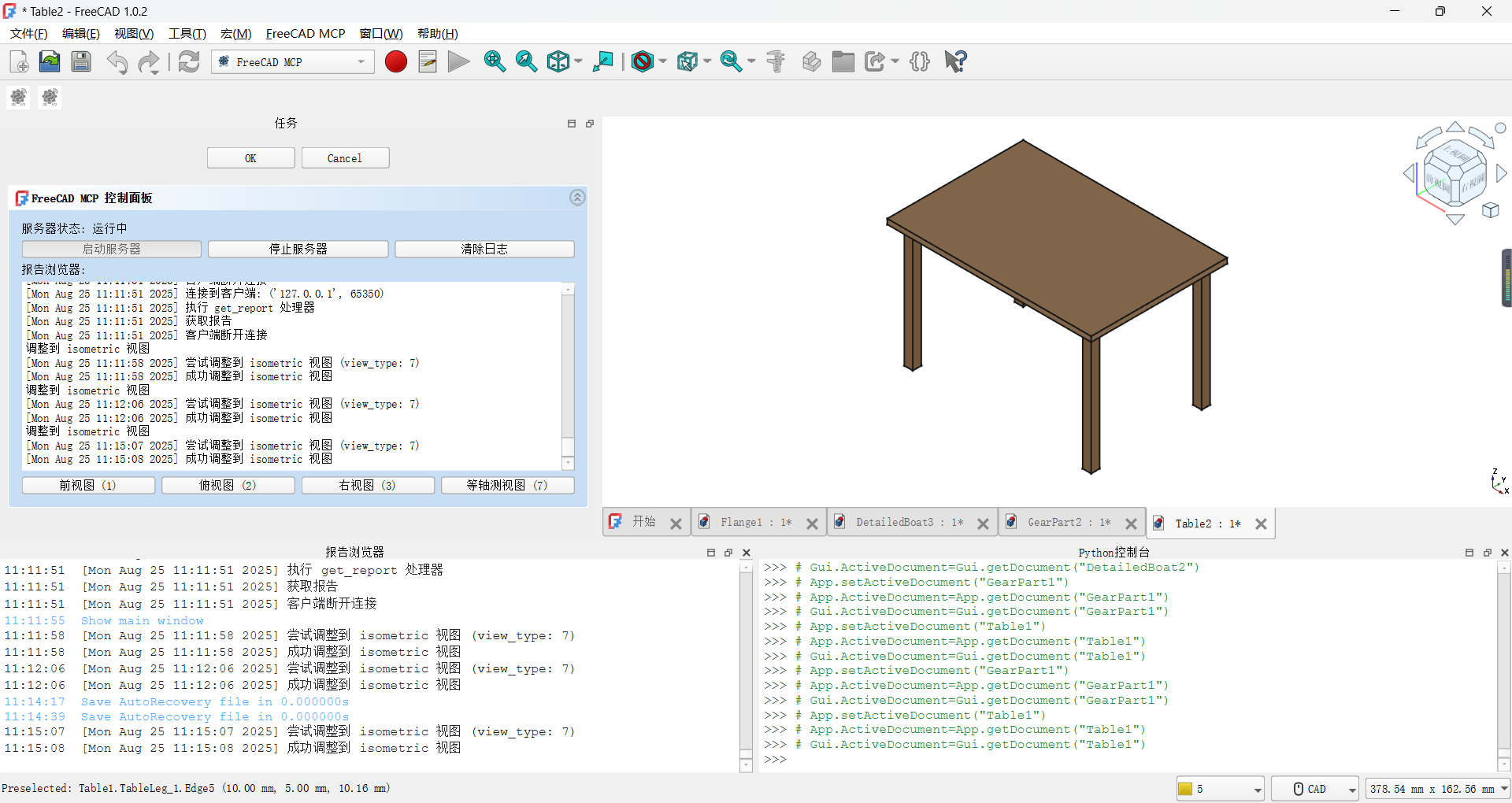This screenshot has height=803, width=1512.
Task: Start recording a macro
Action: coord(395,61)
